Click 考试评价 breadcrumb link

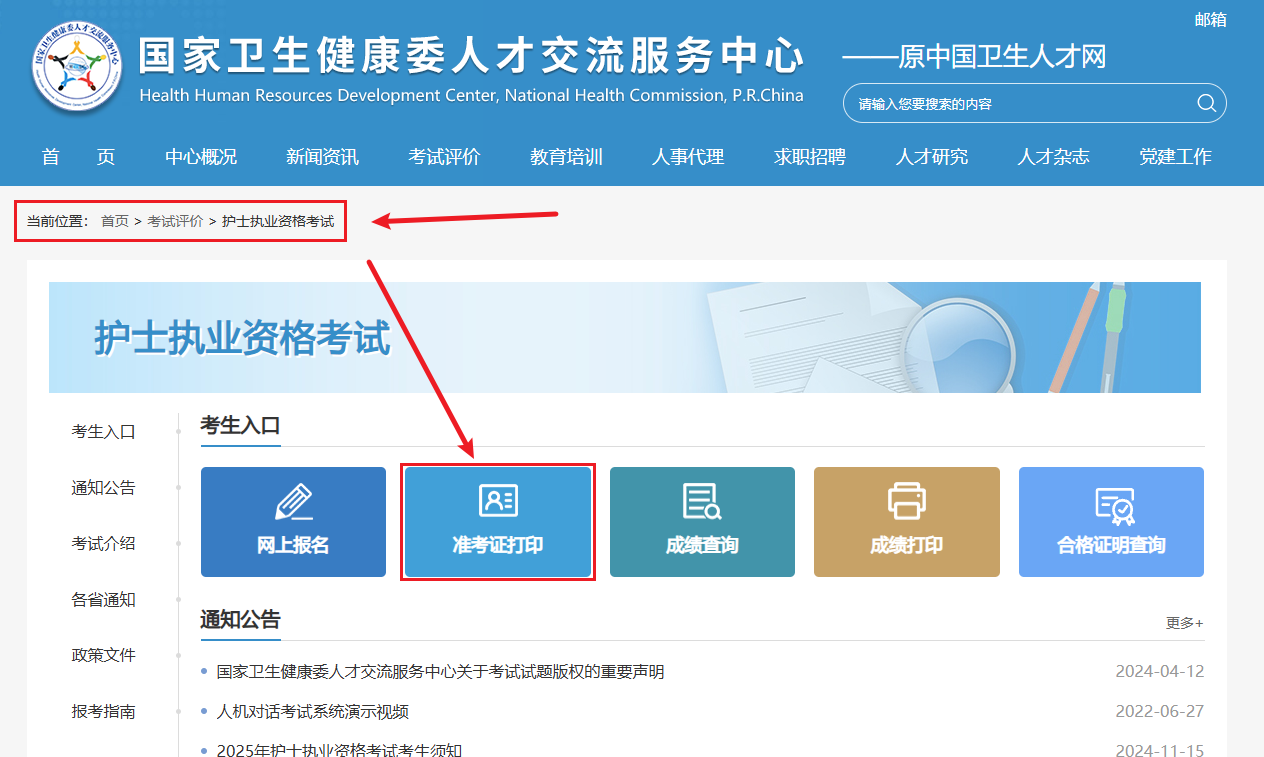point(175,221)
